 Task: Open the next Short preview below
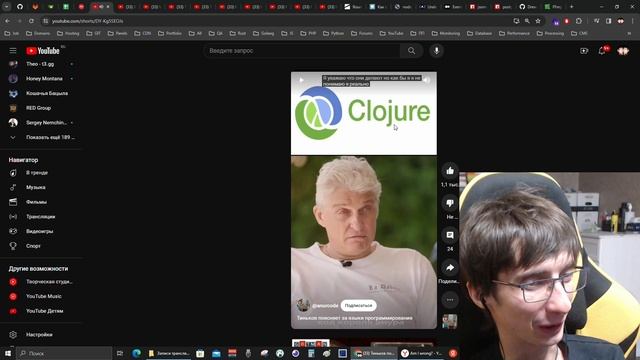coord(363,343)
